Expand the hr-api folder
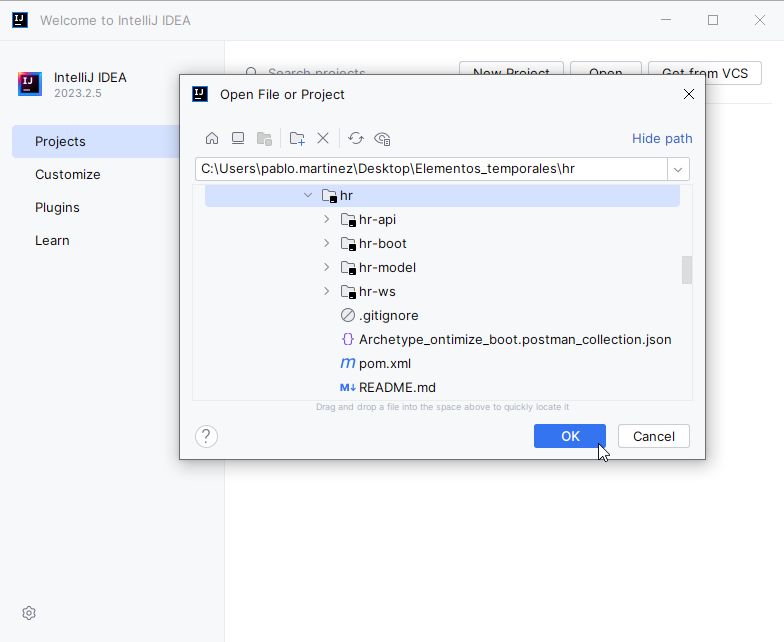784x642 pixels. point(326,219)
